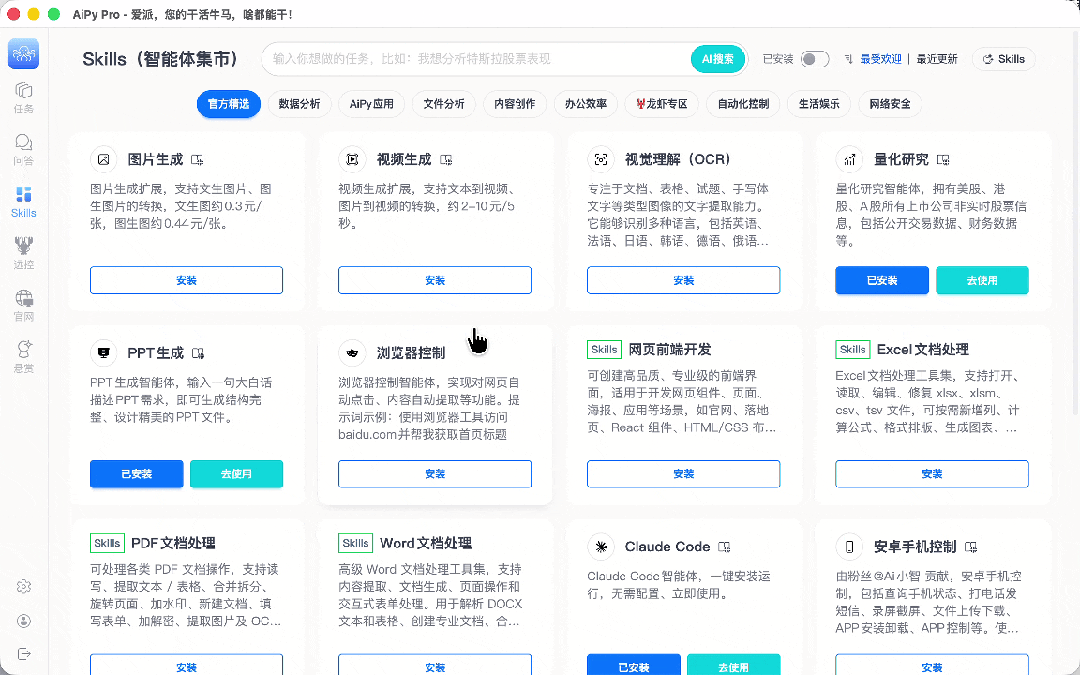This screenshot has width=1080, height=675.
Task: Click the AI搜索 button
Action: [718, 59]
